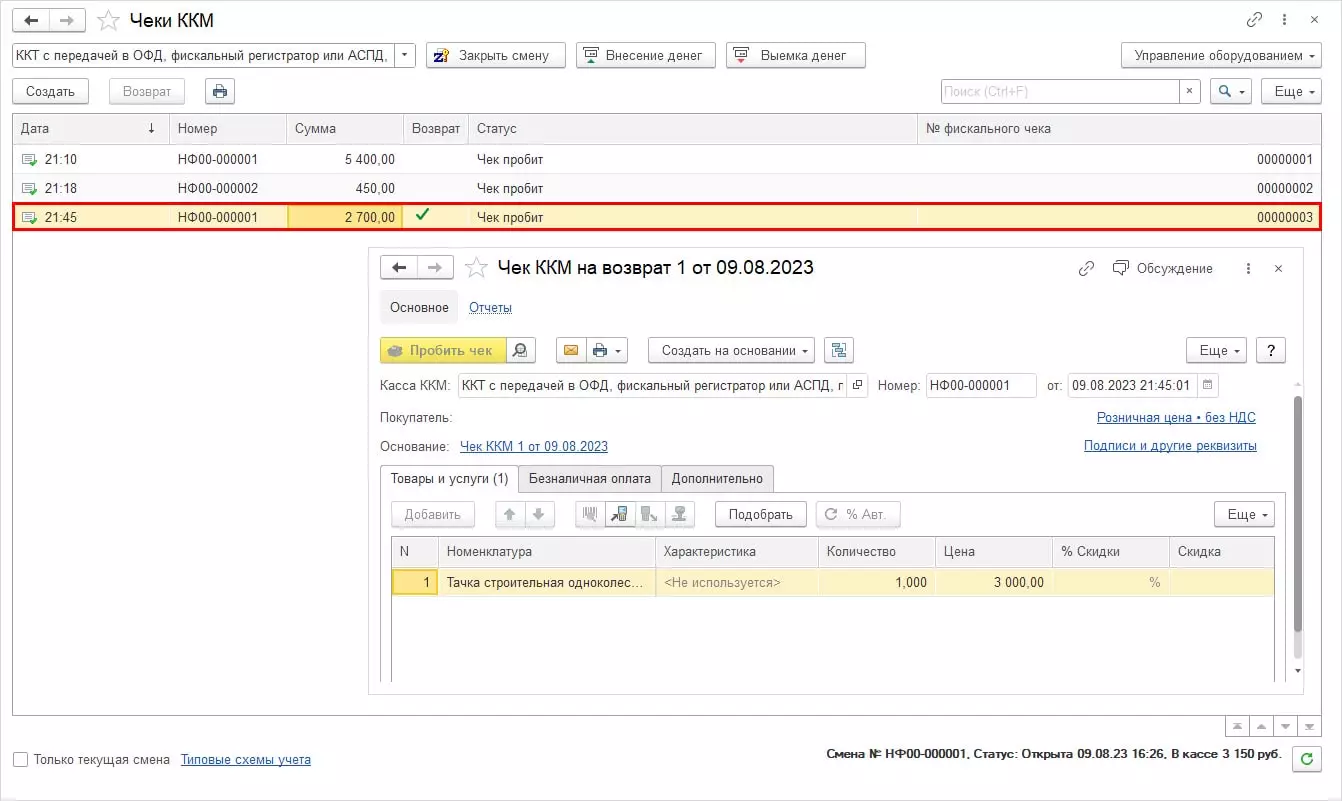This screenshot has height=801, width=1342.
Task: Copy link to Чеки ККМ list
Action: [x=1254, y=20]
